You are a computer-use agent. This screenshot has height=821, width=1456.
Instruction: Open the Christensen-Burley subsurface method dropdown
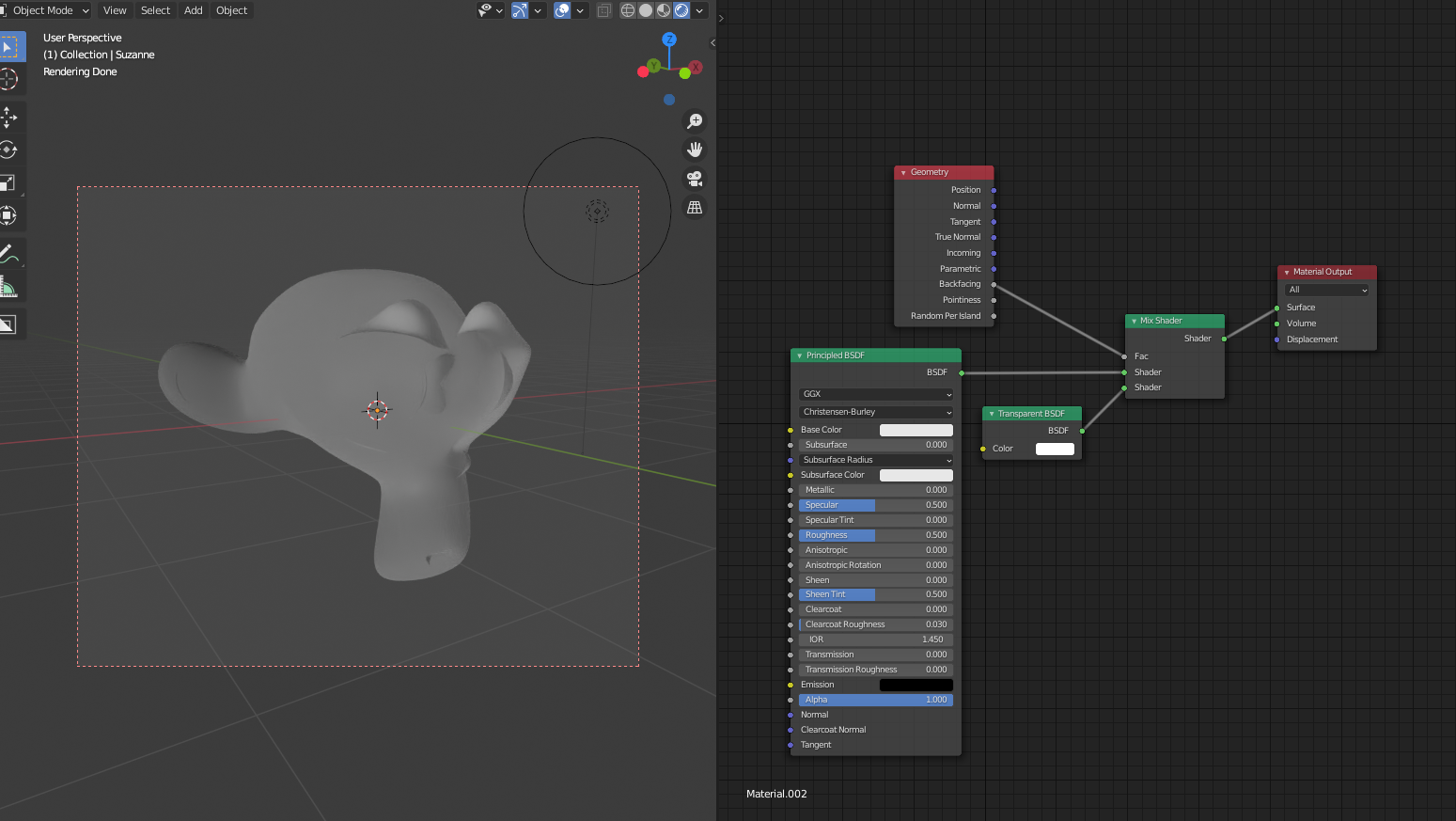tap(876, 412)
